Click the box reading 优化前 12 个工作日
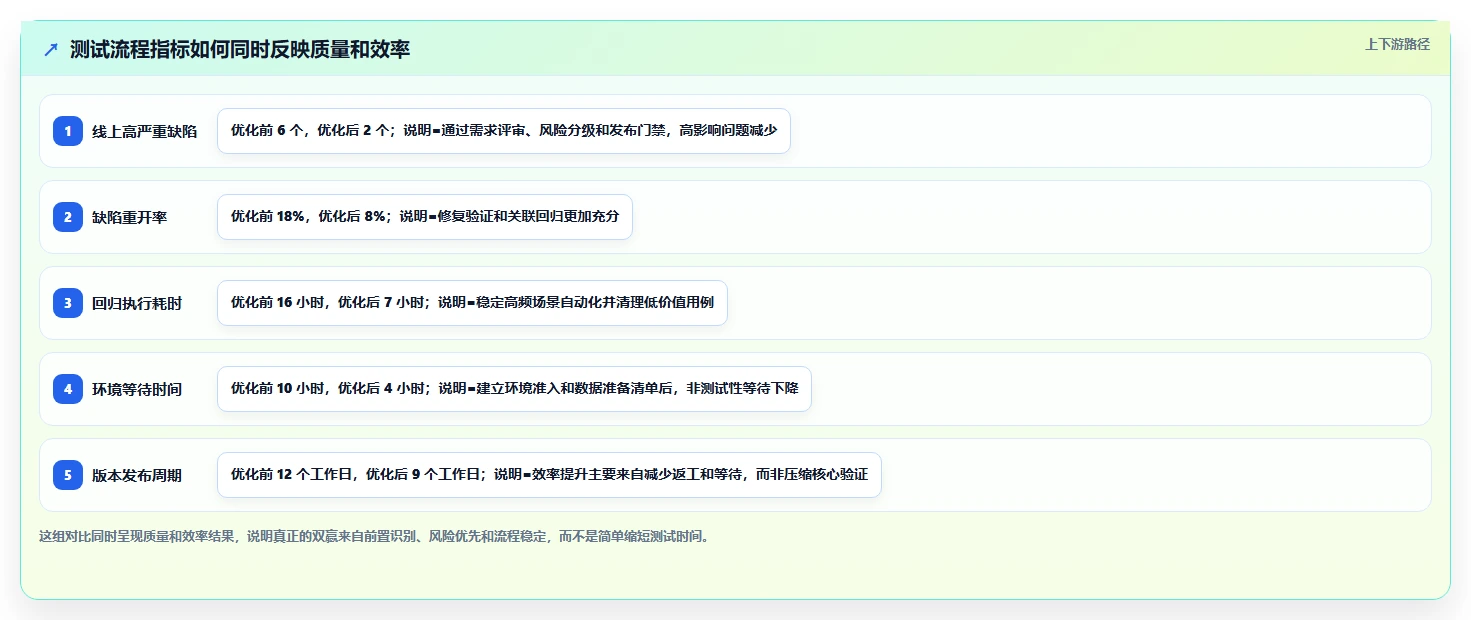 coord(549,475)
